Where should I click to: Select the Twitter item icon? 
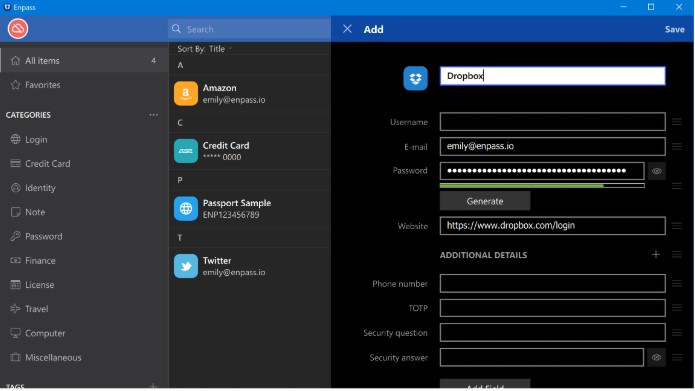coord(186,266)
